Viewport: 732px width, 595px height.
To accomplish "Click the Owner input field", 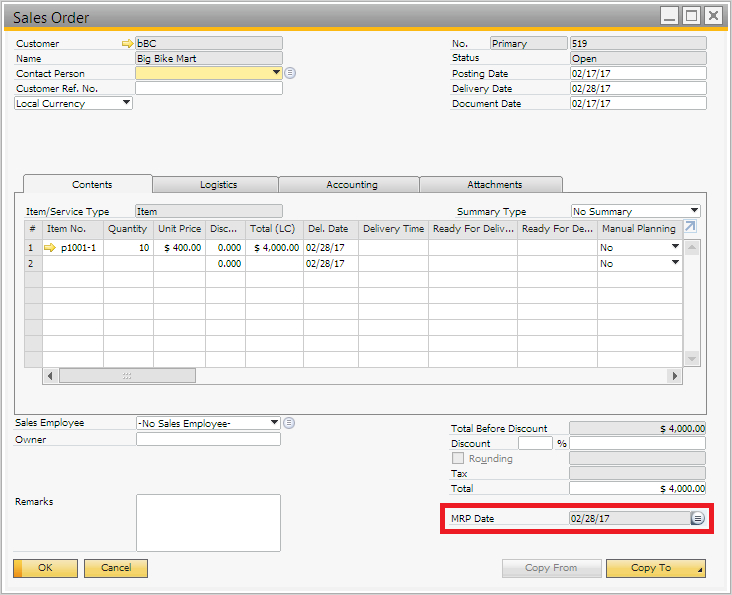I will coord(208,439).
